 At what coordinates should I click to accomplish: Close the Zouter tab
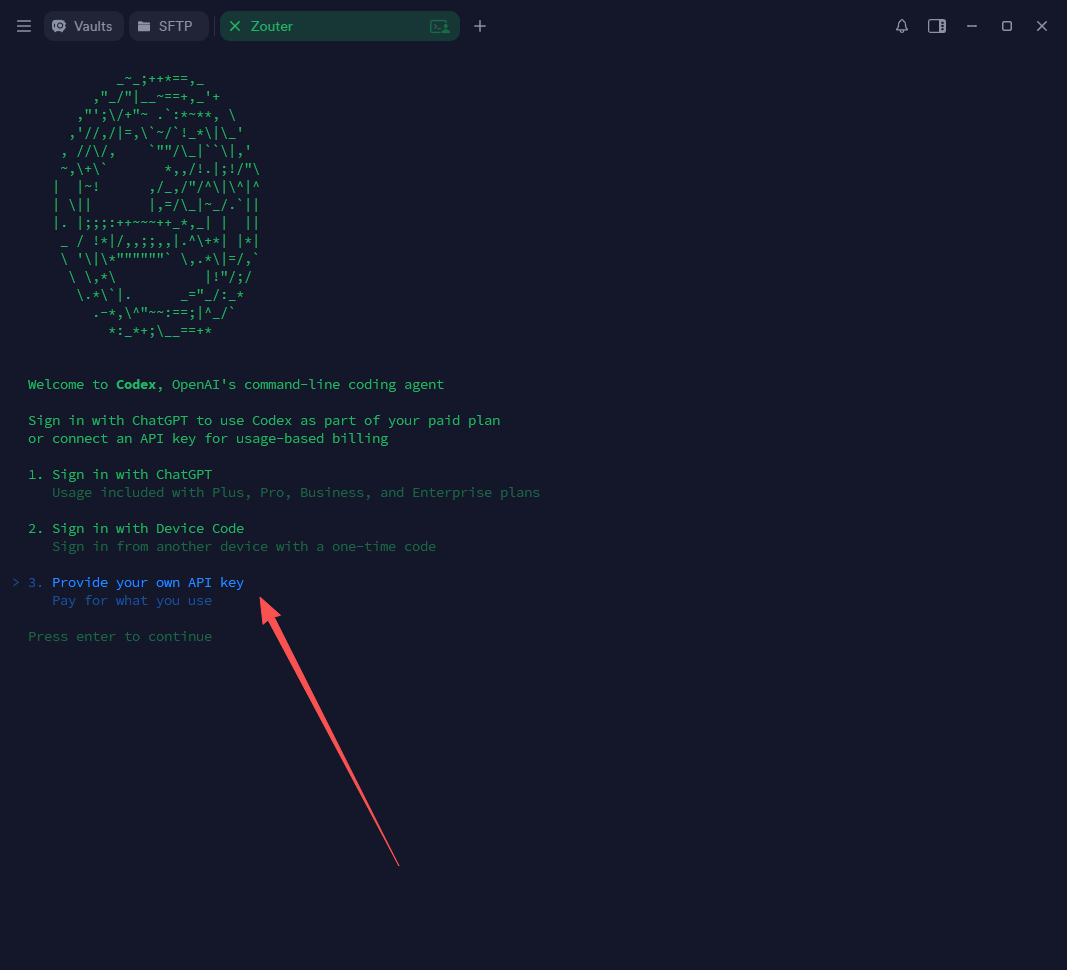(x=235, y=26)
